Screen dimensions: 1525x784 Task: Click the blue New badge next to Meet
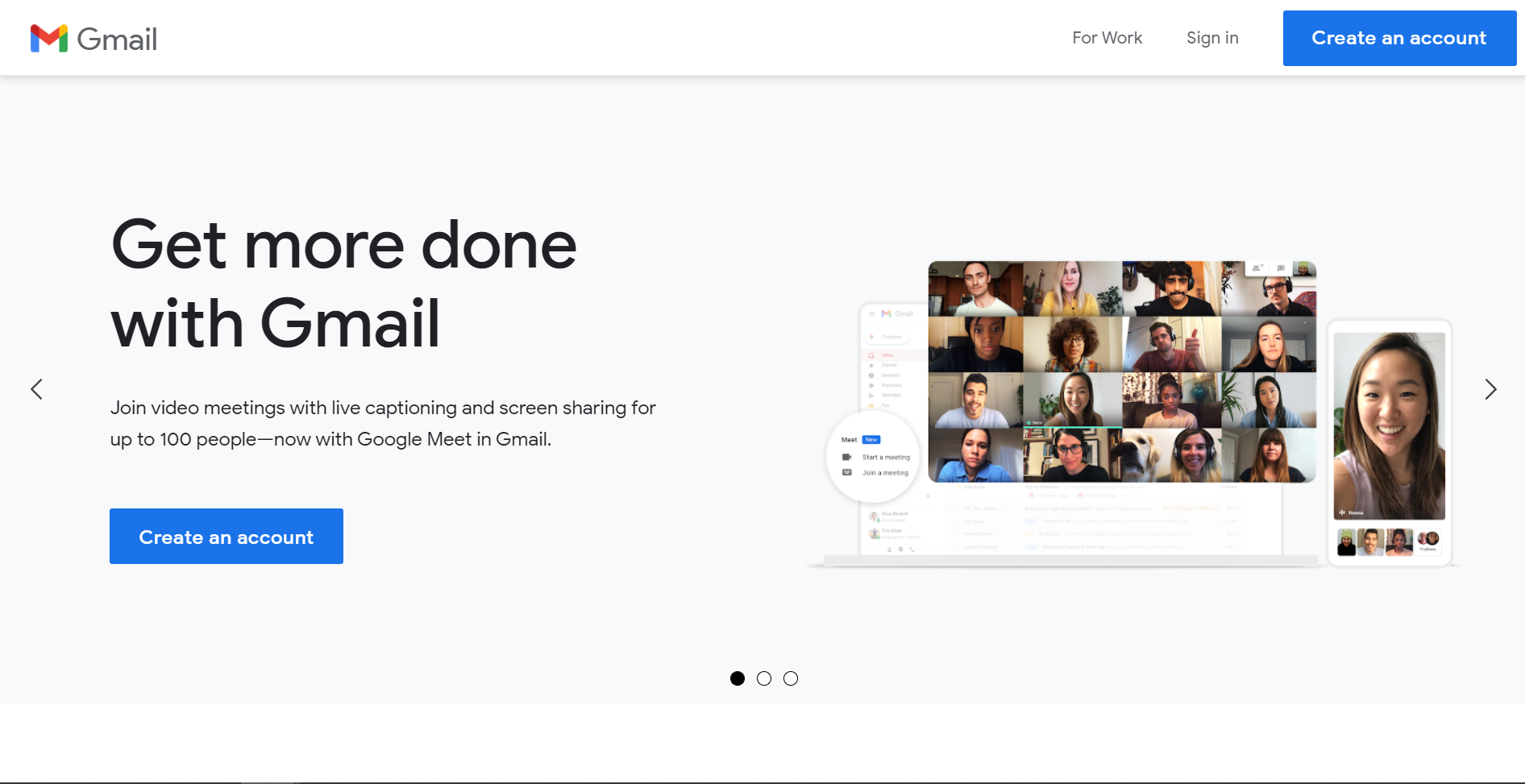(871, 440)
